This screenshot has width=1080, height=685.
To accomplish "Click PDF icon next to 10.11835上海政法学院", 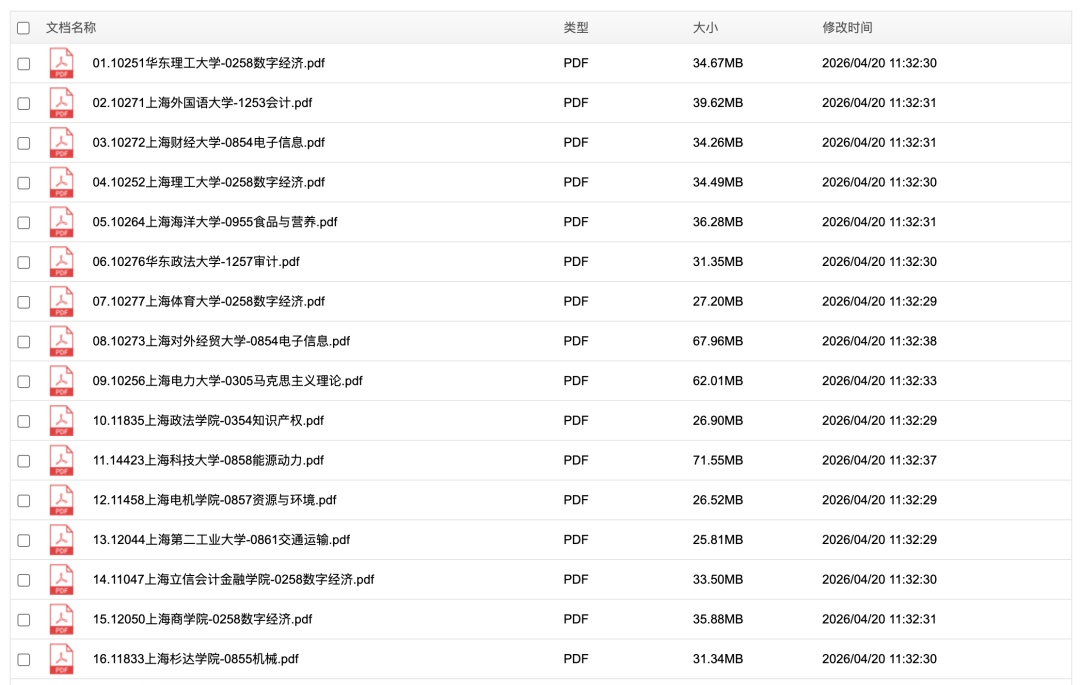I will (x=62, y=421).
